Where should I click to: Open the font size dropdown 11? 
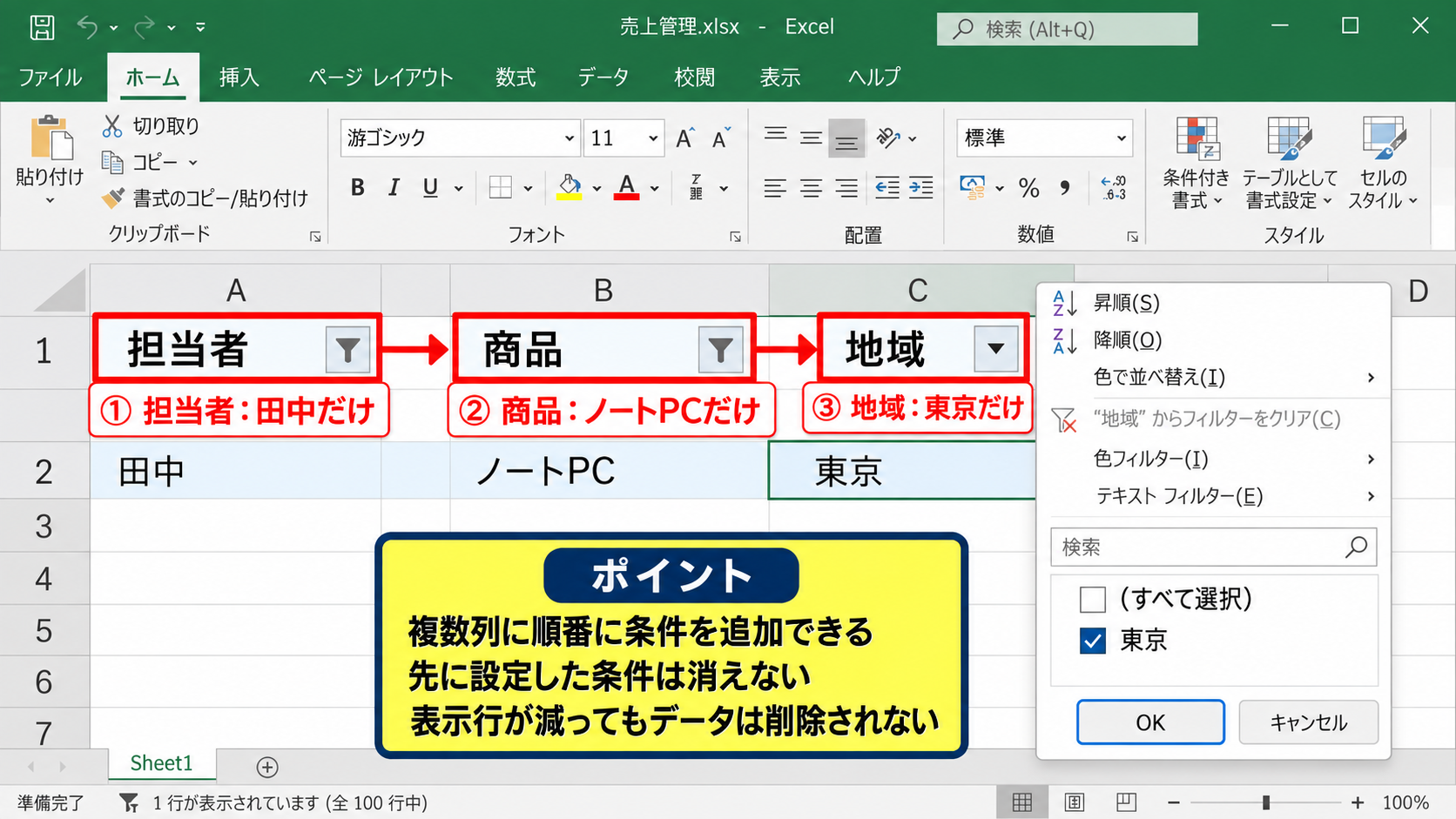653,138
